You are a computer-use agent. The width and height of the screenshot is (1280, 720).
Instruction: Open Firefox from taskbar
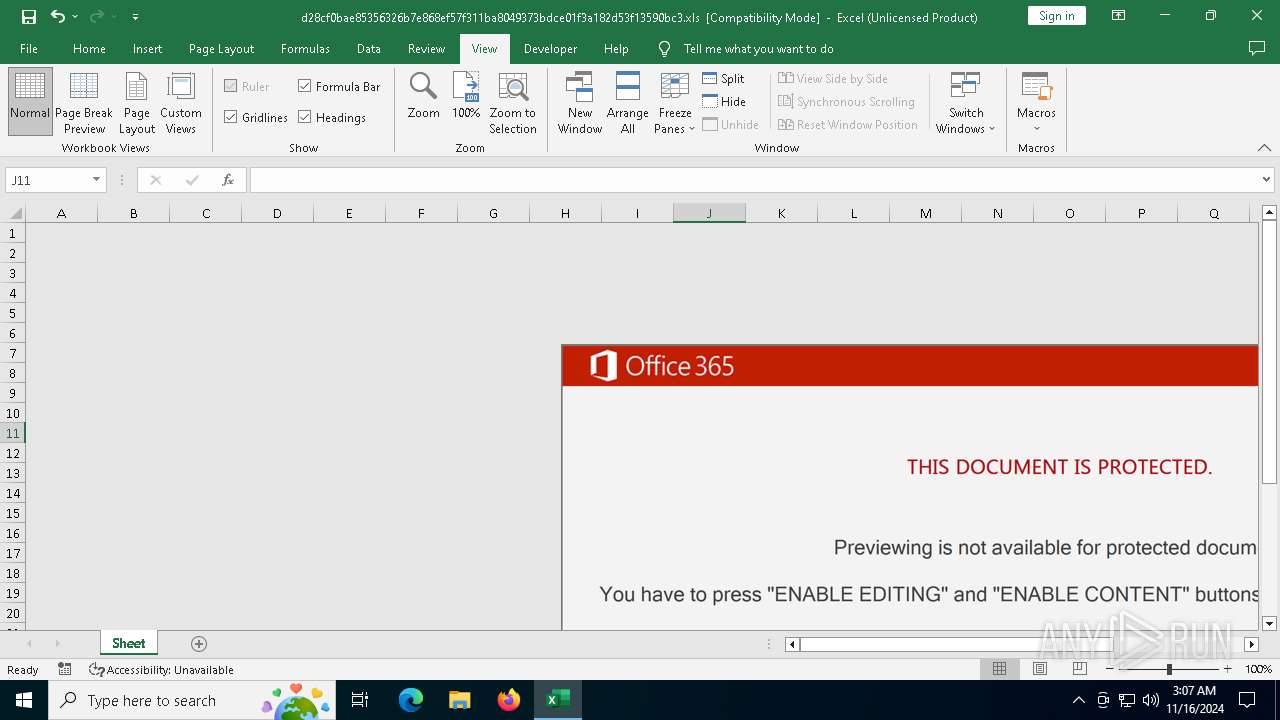point(509,700)
